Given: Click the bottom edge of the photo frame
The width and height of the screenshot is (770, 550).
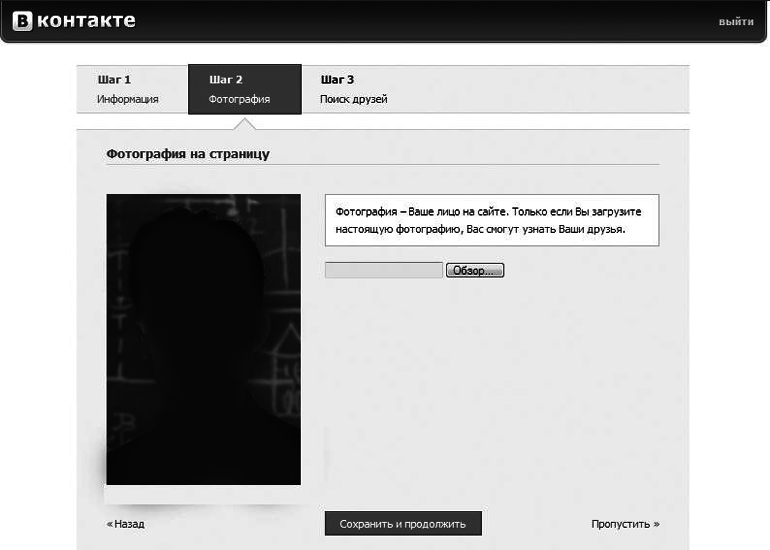Looking at the screenshot, I should click(203, 495).
